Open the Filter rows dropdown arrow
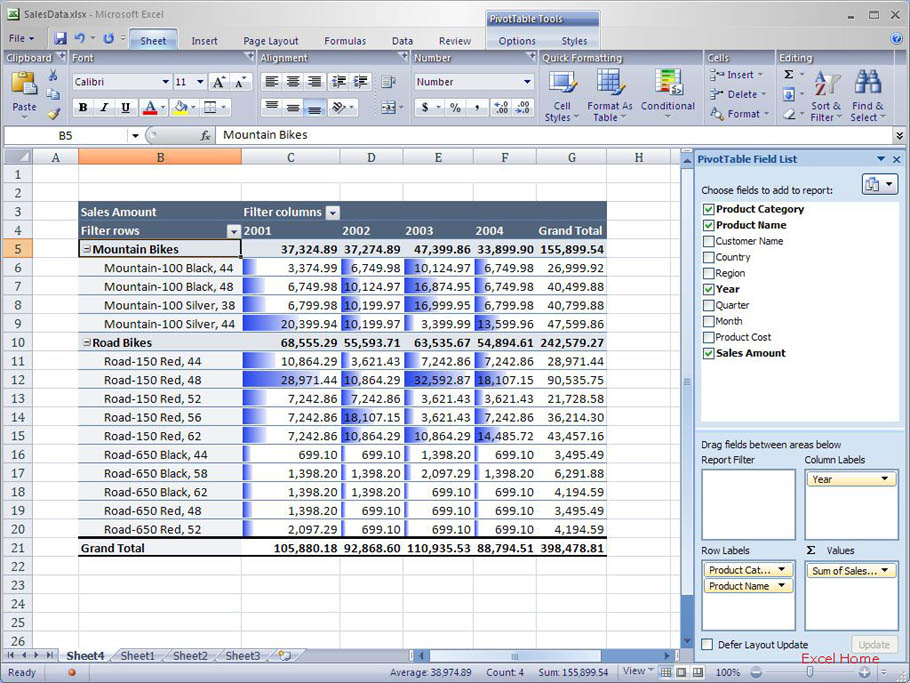The image size is (910, 683). [233, 231]
